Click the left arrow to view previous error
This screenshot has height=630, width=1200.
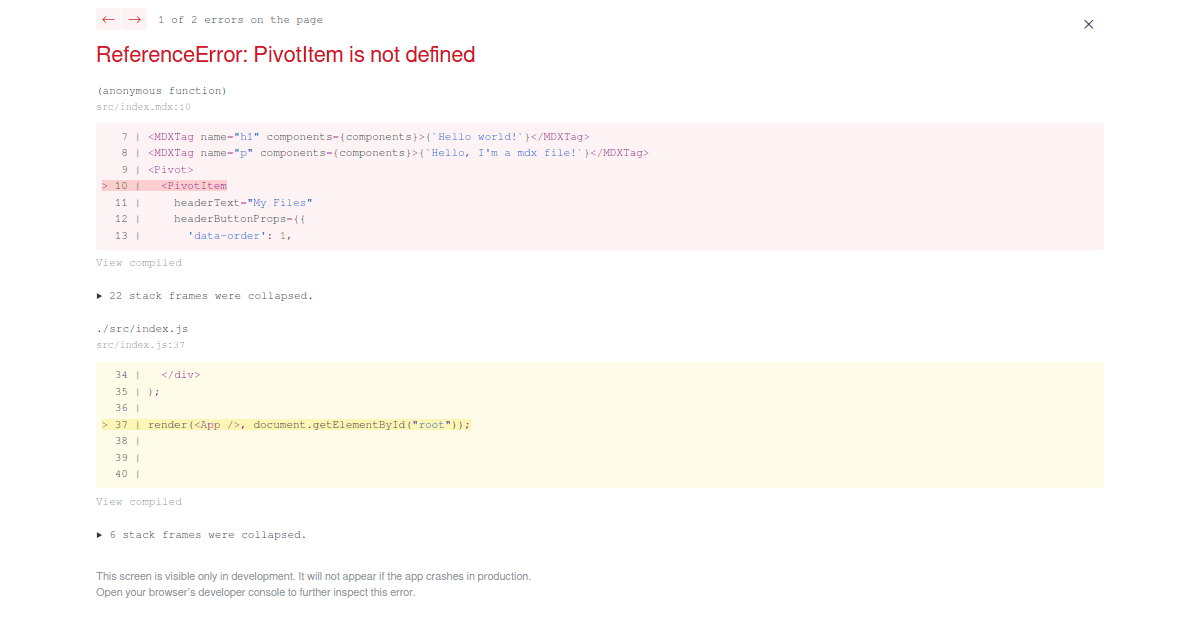pos(108,19)
